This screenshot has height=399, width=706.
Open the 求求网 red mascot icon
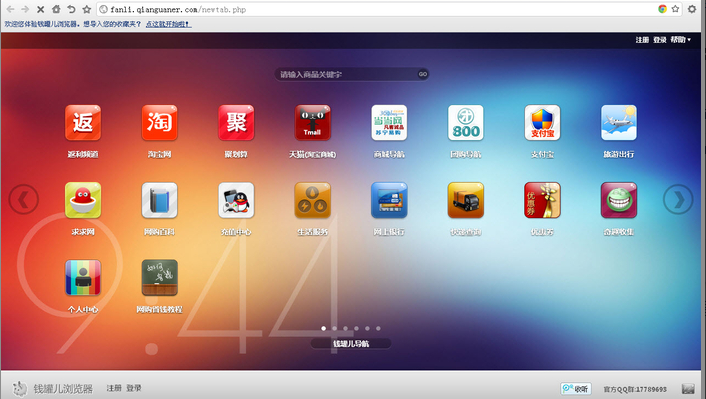[x=83, y=200]
